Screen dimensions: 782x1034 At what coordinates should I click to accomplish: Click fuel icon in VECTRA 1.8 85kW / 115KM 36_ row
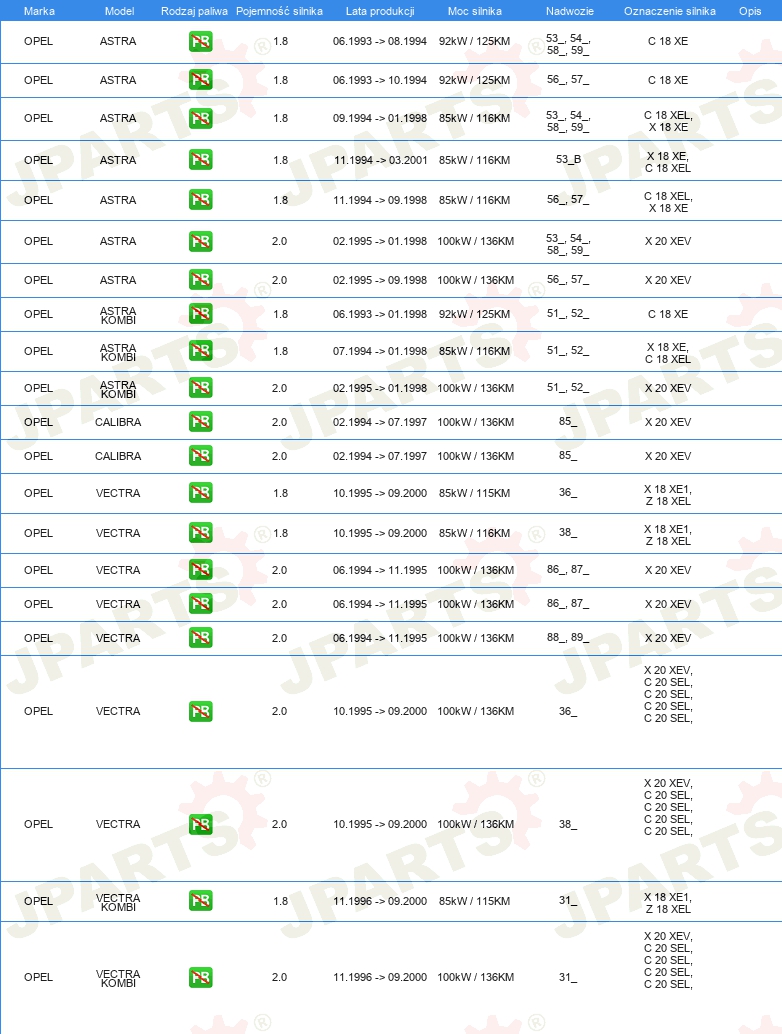click(200, 493)
